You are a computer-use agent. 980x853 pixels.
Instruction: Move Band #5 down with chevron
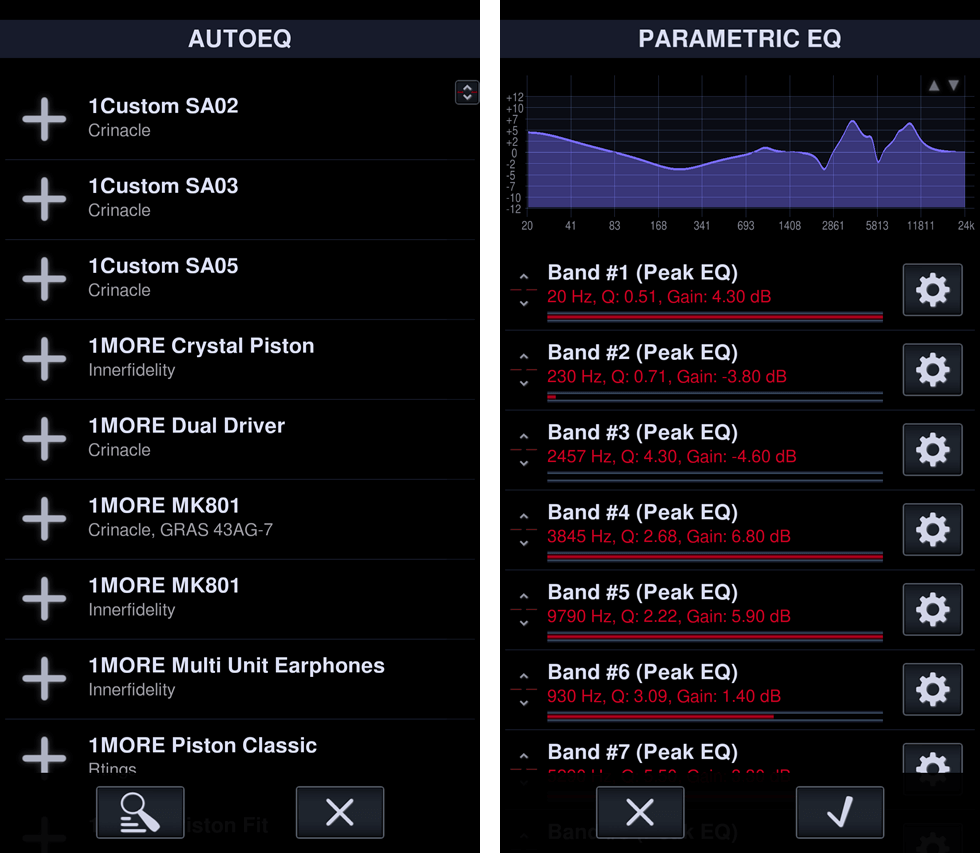coord(524,624)
